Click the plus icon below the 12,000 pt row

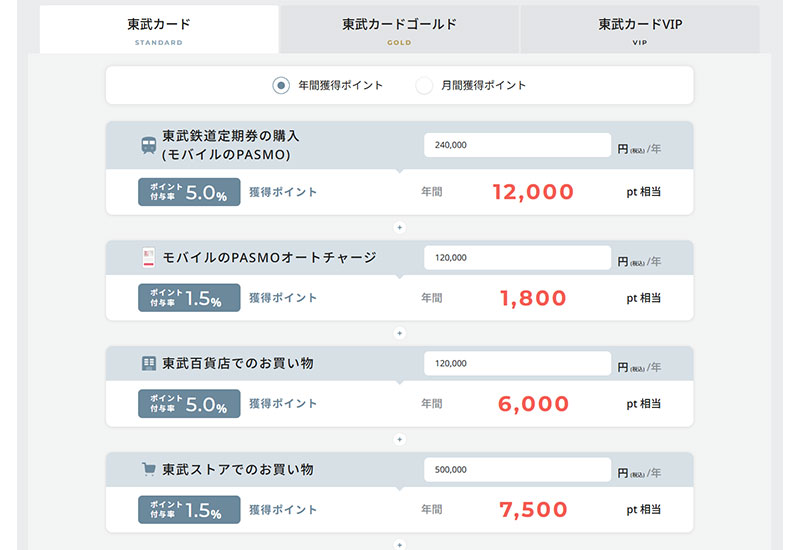coord(399,227)
